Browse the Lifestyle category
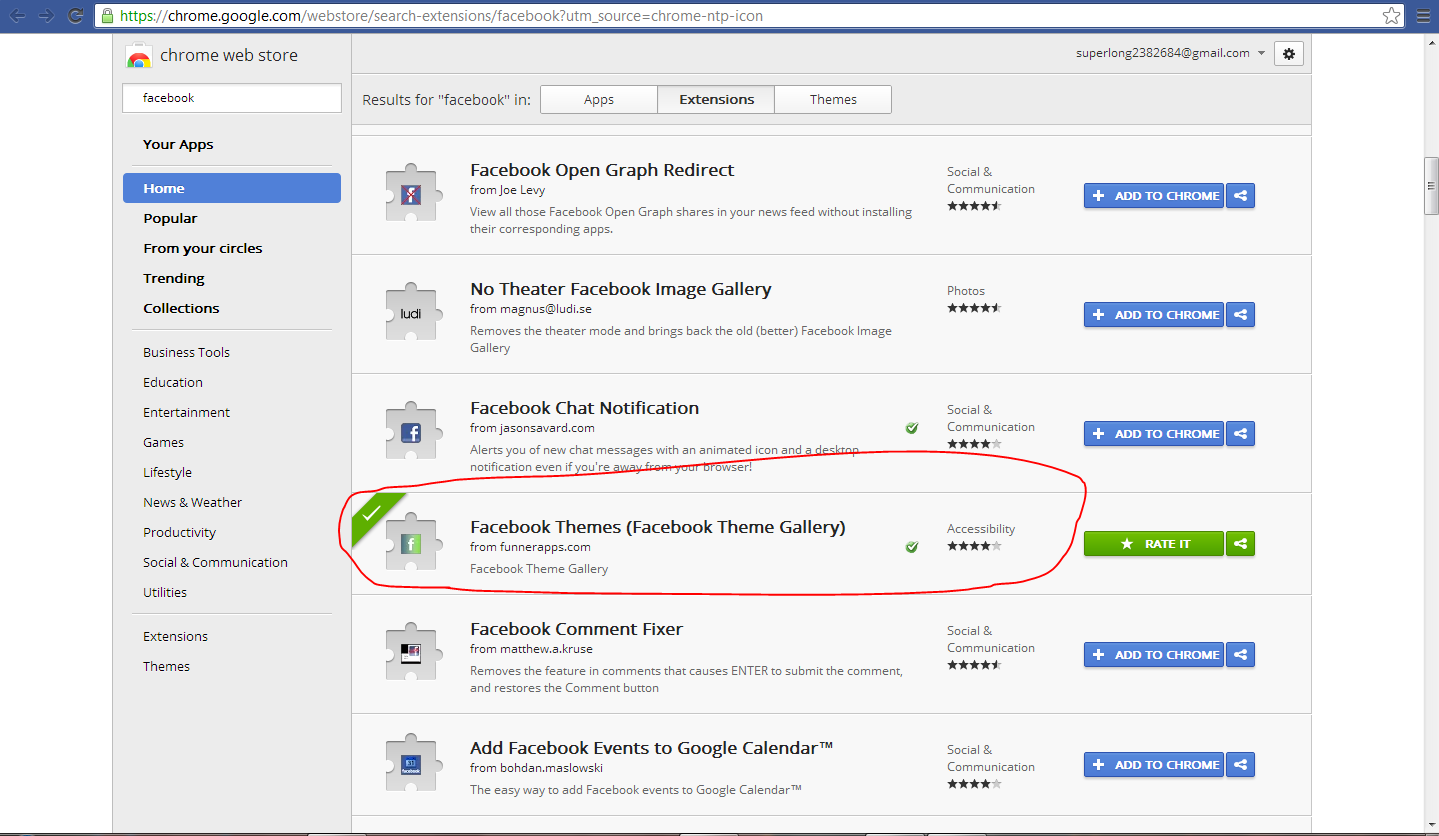Viewport: 1439px width, 836px height. (x=167, y=472)
